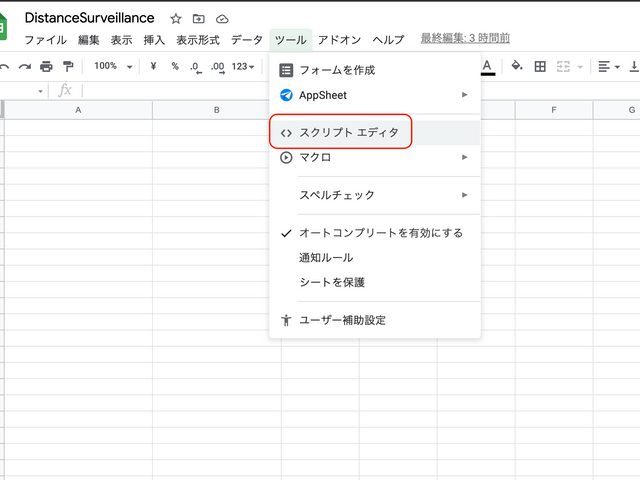Format as currency with yen icon
640x480 pixels.
point(153,67)
